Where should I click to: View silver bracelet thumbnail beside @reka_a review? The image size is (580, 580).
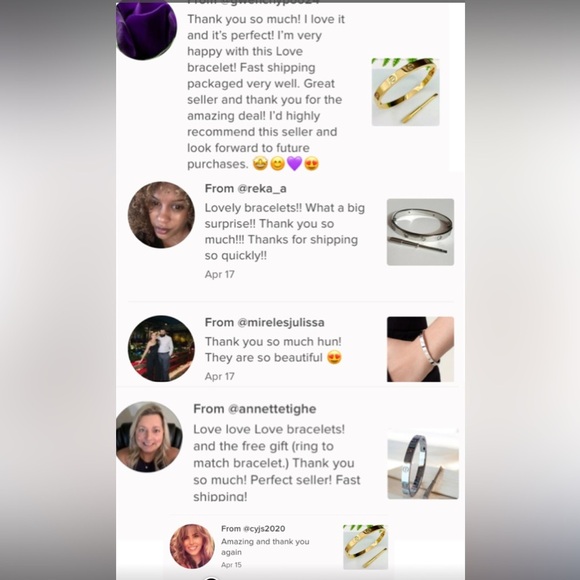coord(420,232)
